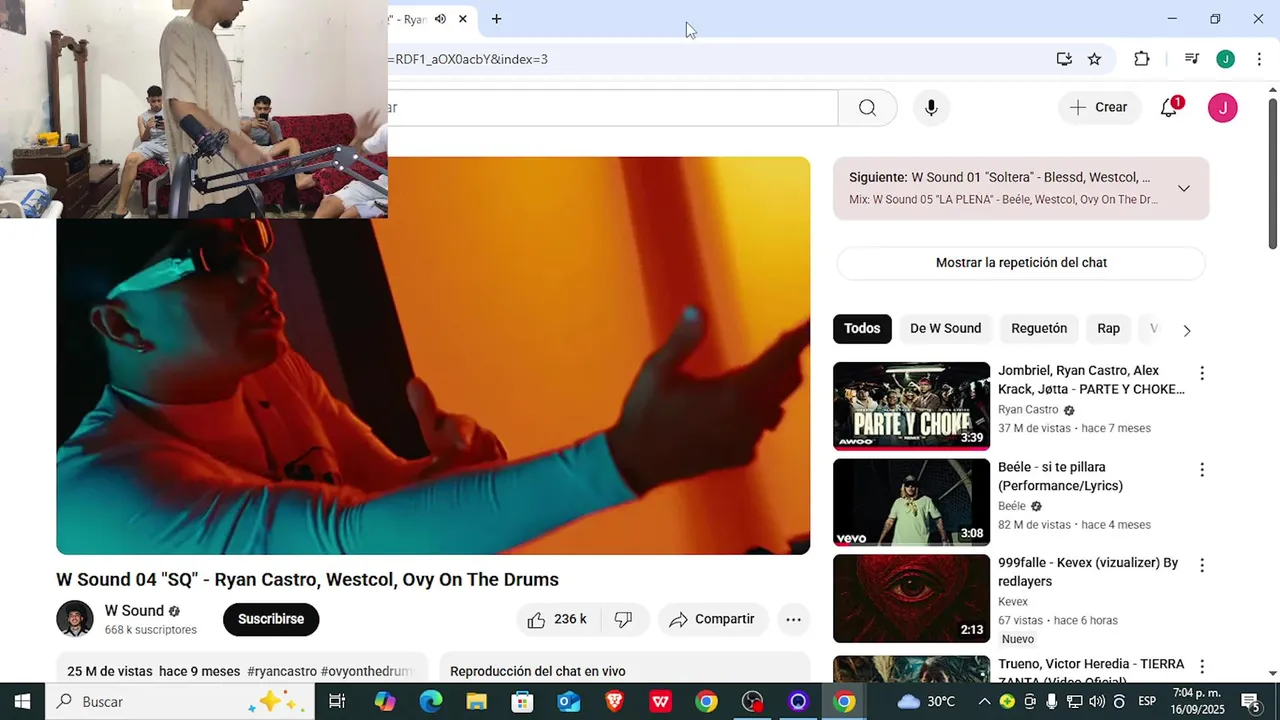The width and height of the screenshot is (1280, 720).
Task: Click Mostrar la repetición del chat
Action: coord(1021,263)
